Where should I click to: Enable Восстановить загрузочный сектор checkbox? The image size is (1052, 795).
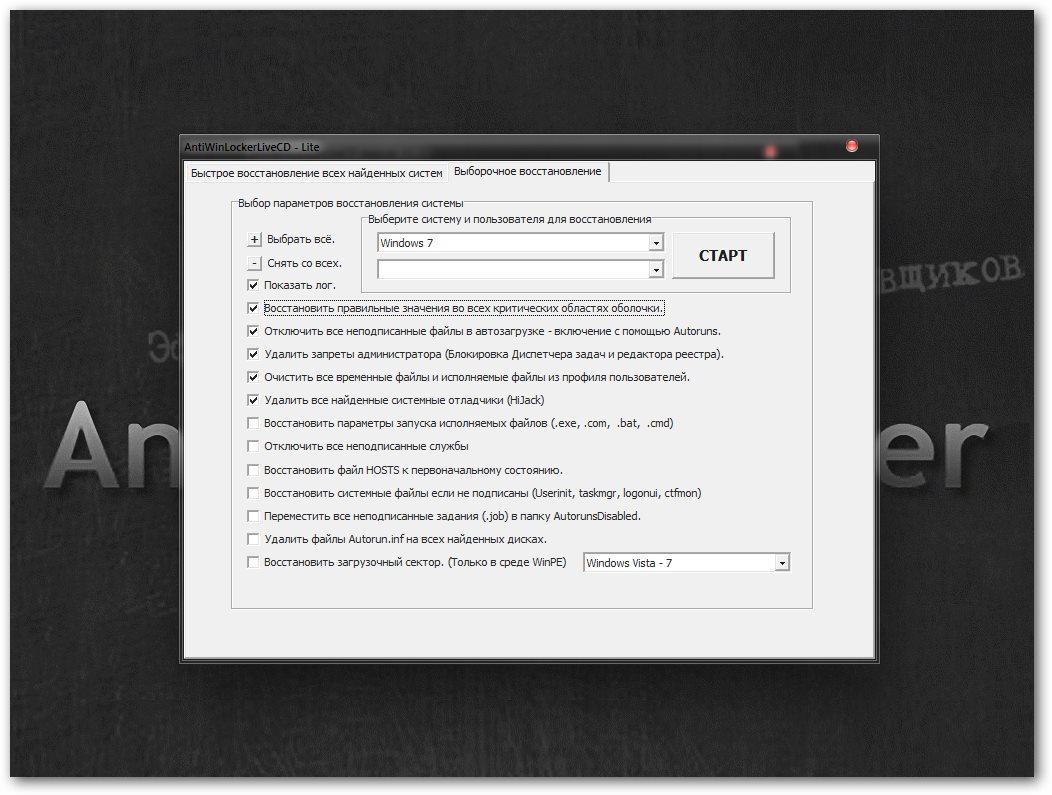(254, 562)
